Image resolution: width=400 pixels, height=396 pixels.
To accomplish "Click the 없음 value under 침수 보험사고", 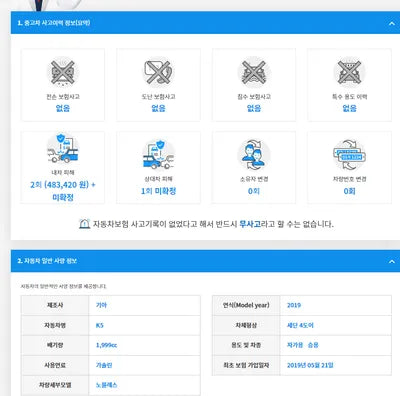I will click(254, 108).
